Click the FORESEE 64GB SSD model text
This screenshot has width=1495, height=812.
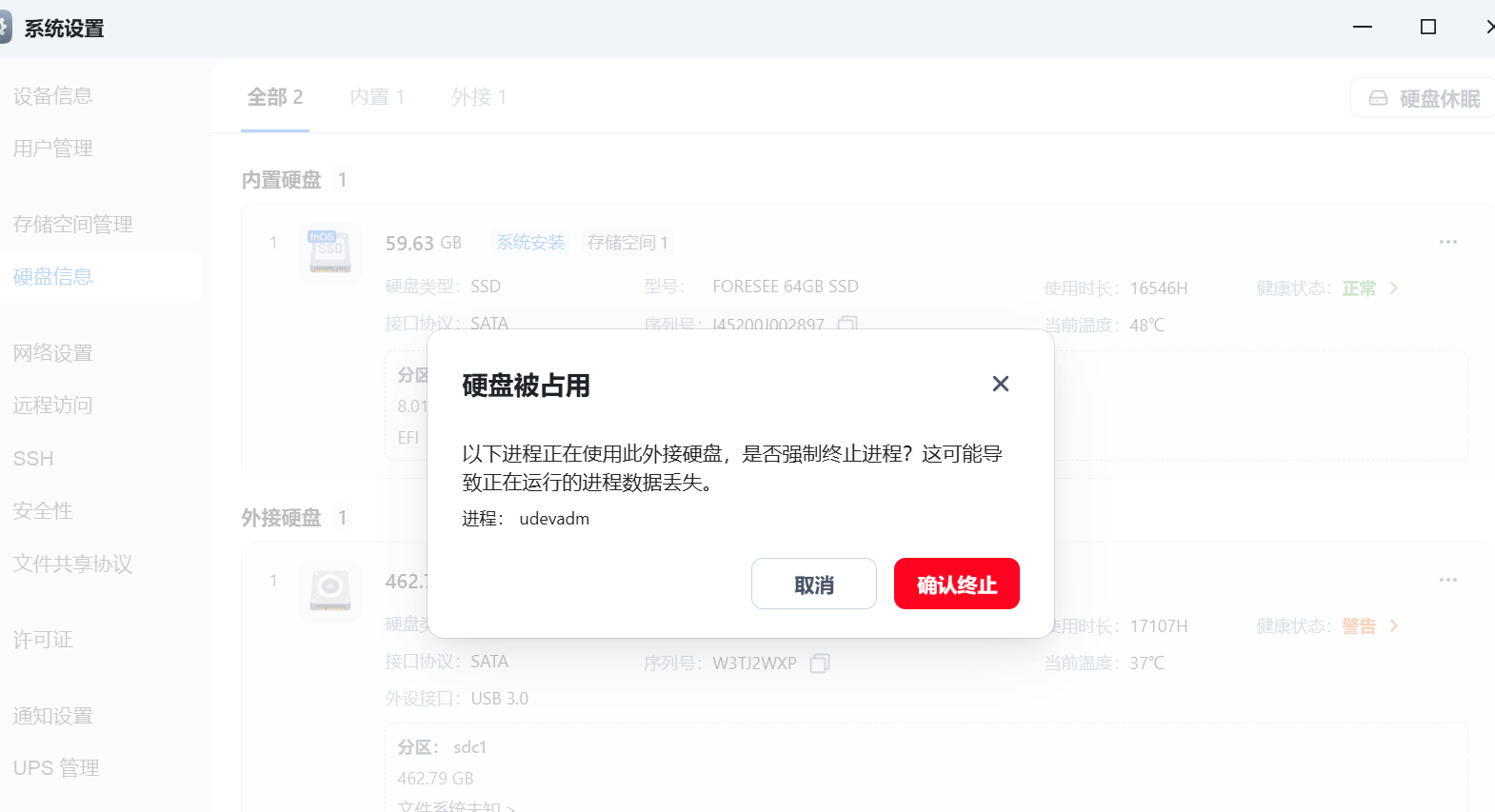786,287
